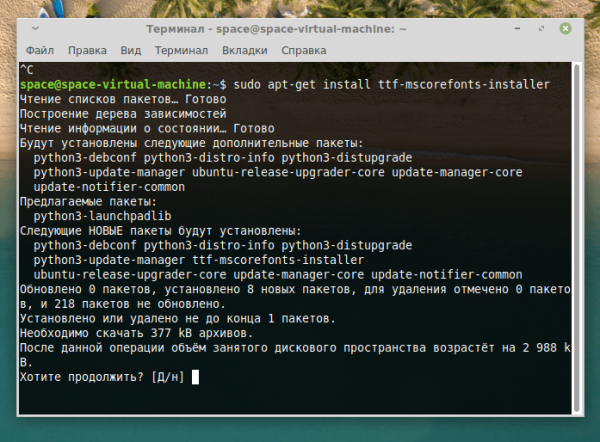Click the '^C' at the top of the terminal
Image resolution: width=600 pixels, height=442 pixels.
(27, 70)
